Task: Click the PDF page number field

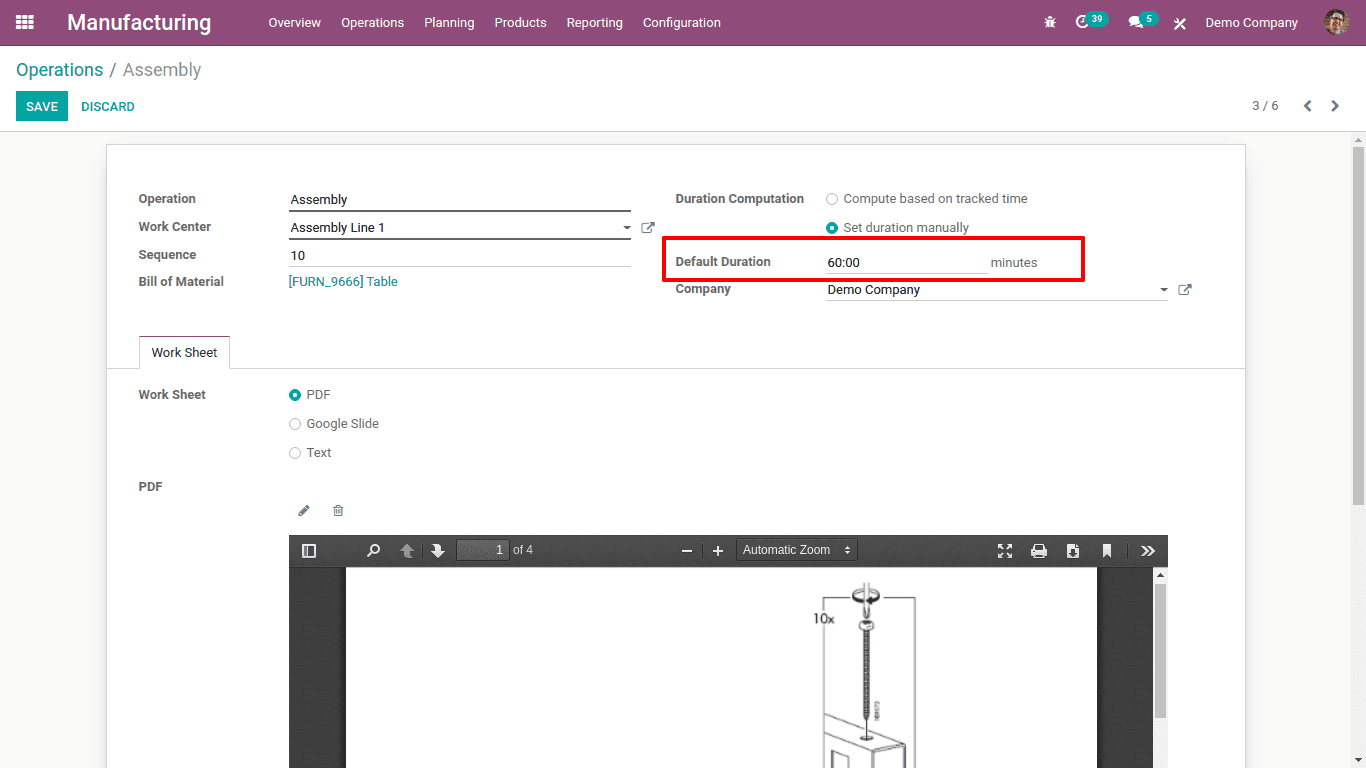Action: pyautogui.click(x=483, y=550)
